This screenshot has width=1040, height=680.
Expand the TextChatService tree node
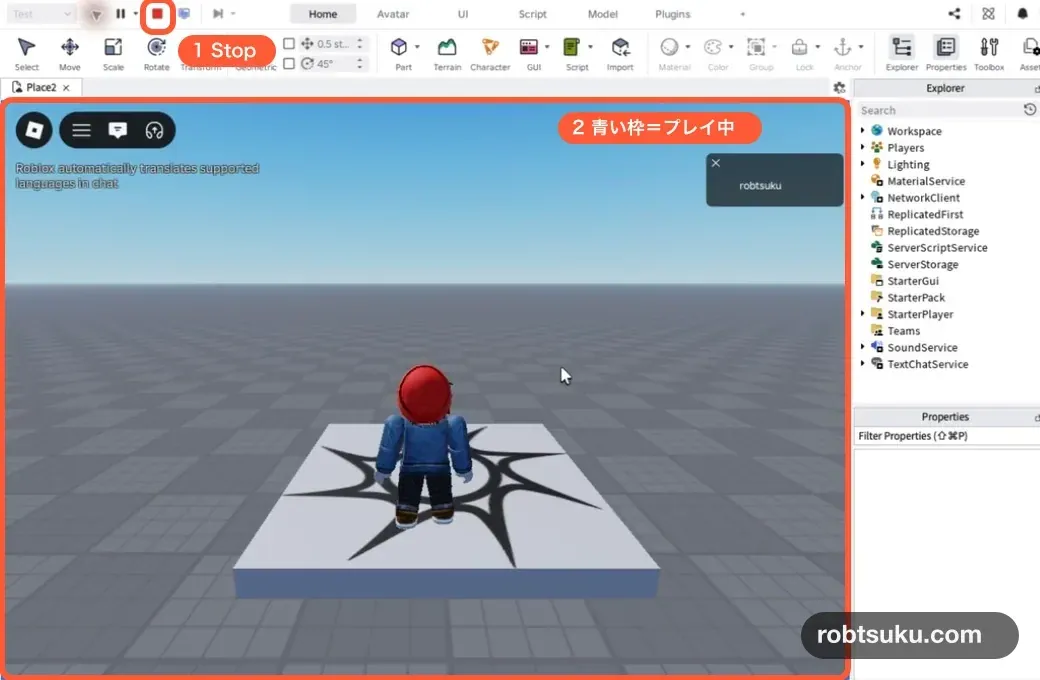tap(862, 364)
